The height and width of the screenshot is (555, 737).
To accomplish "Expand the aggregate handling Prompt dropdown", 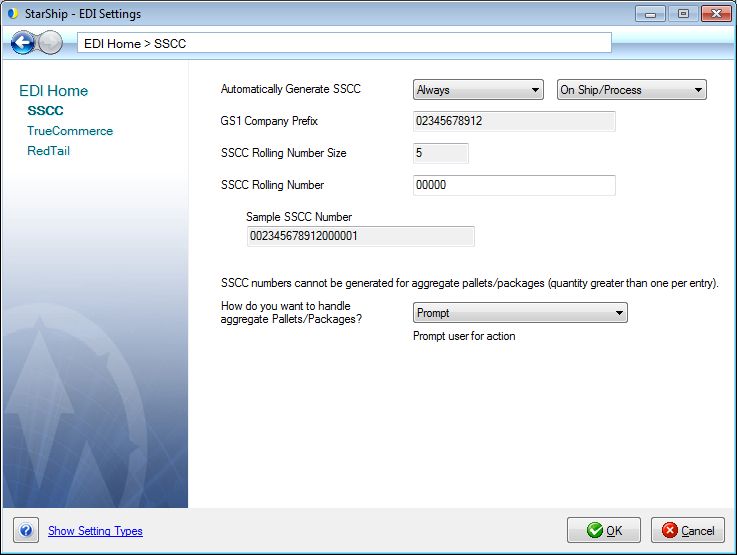I will click(x=520, y=313).
